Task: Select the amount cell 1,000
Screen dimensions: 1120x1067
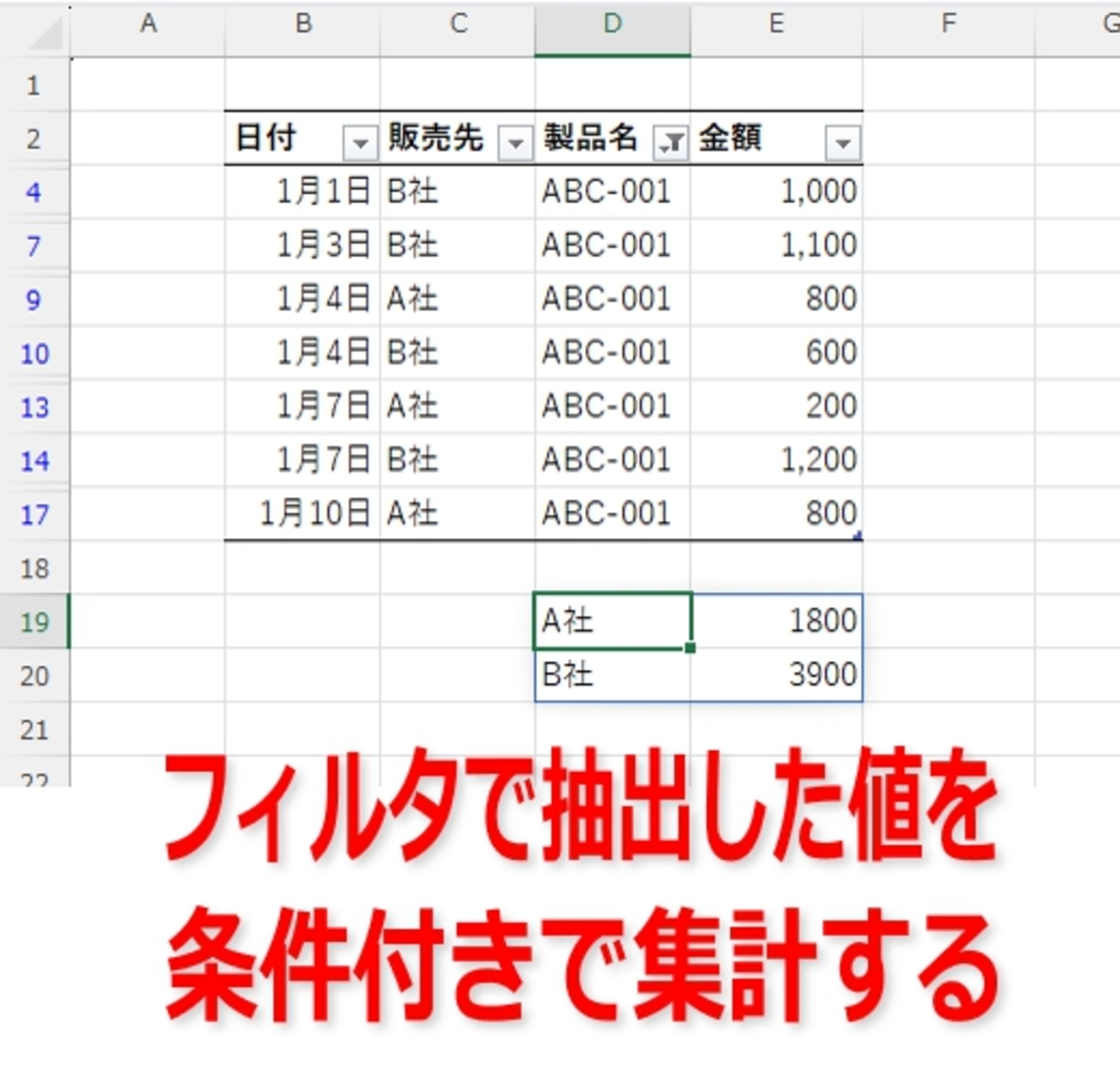Action: pyautogui.click(x=776, y=191)
